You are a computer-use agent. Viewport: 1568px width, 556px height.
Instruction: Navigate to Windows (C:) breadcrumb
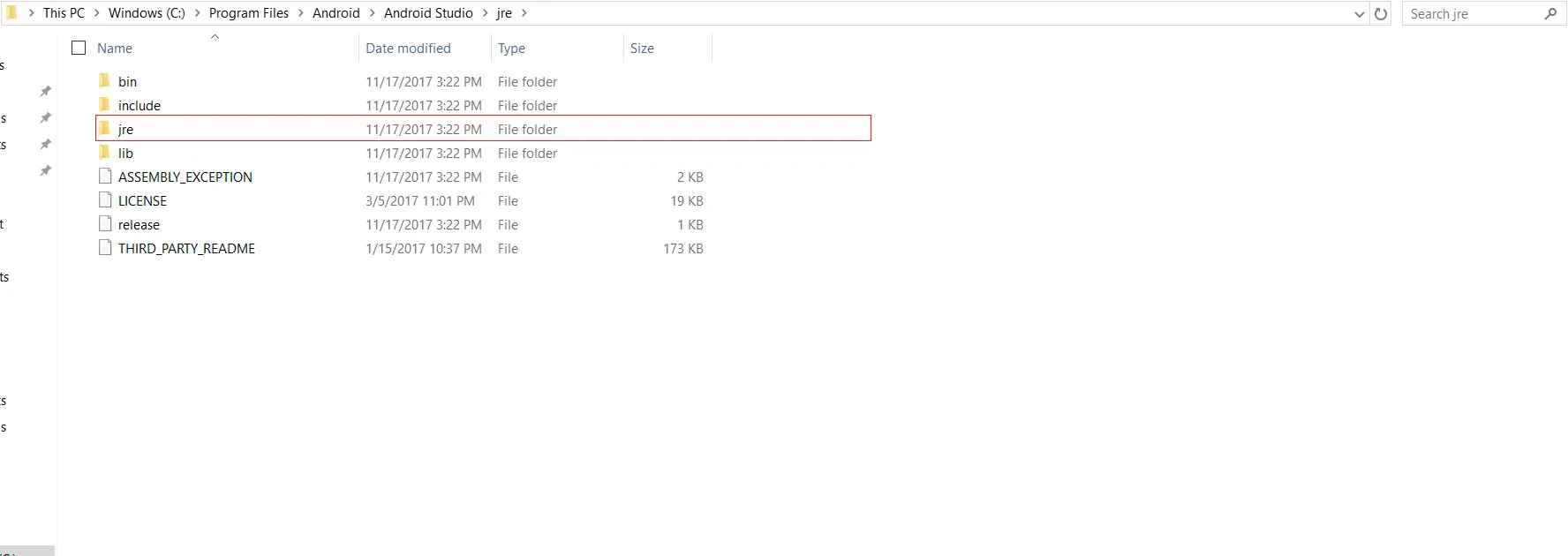[x=147, y=13]
